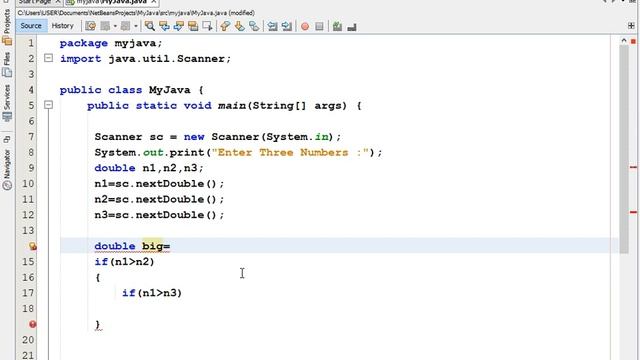640x360 pixels.
Task: Click the Find Selection magnifier icon
Action: click(150, 27)
